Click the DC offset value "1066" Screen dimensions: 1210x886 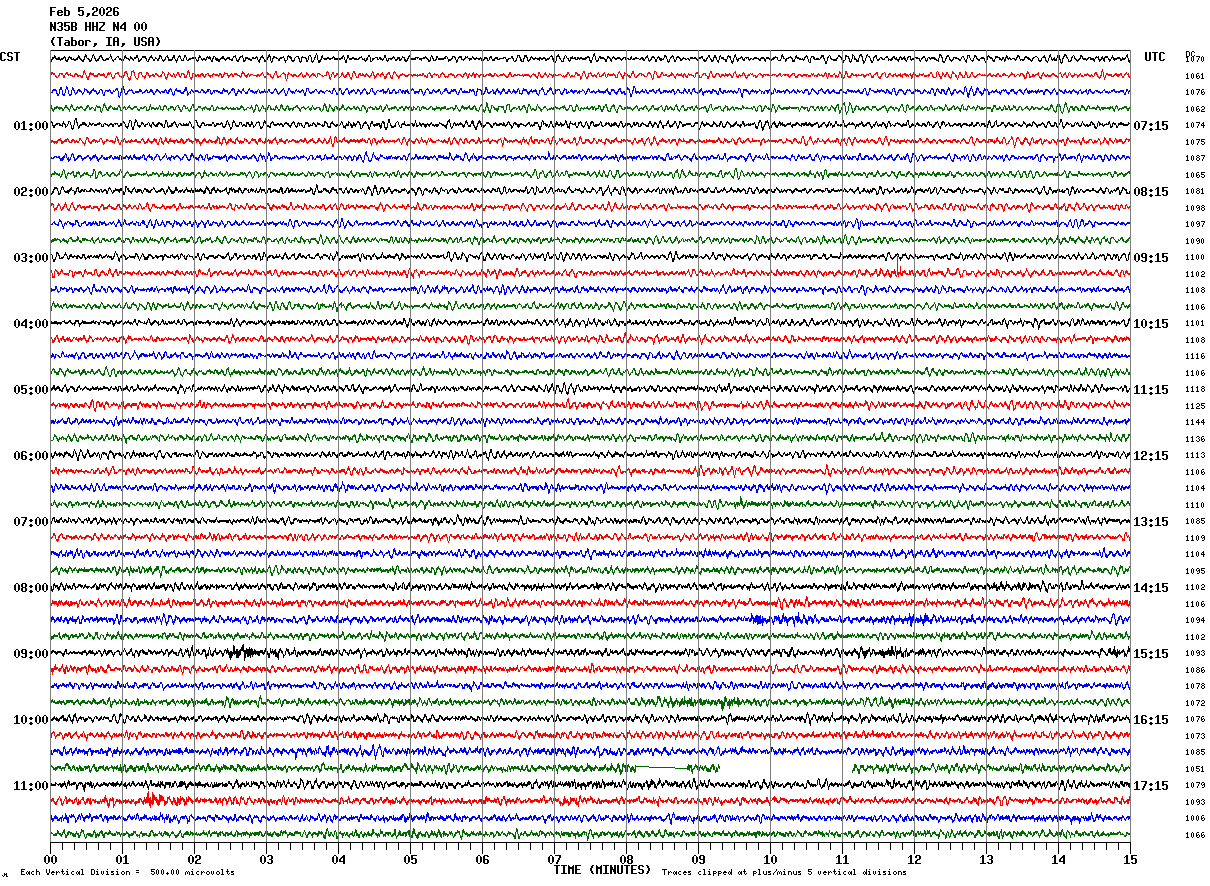1195,835
